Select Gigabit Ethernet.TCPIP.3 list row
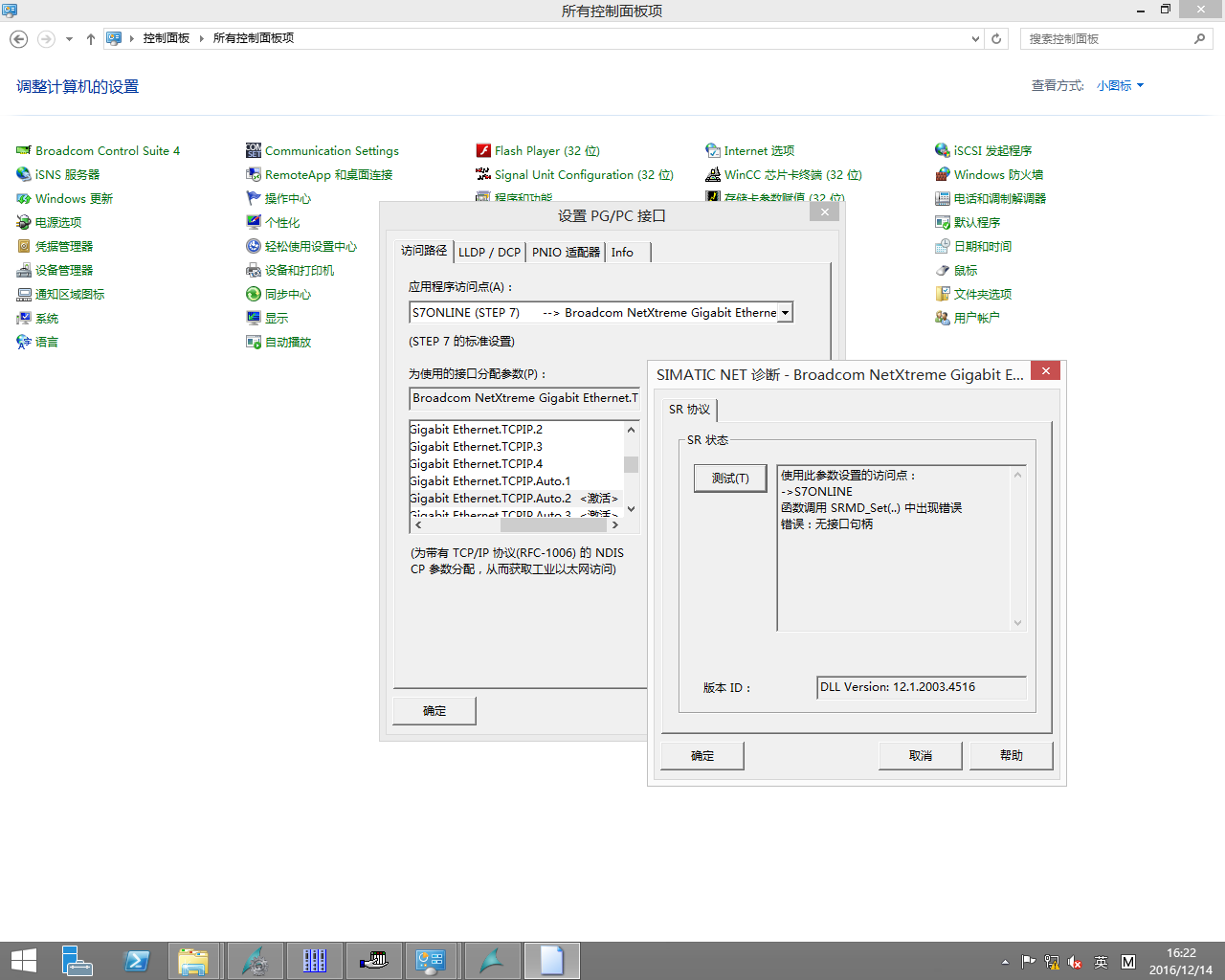This screenshot has width=1225, height=980. 517,447
